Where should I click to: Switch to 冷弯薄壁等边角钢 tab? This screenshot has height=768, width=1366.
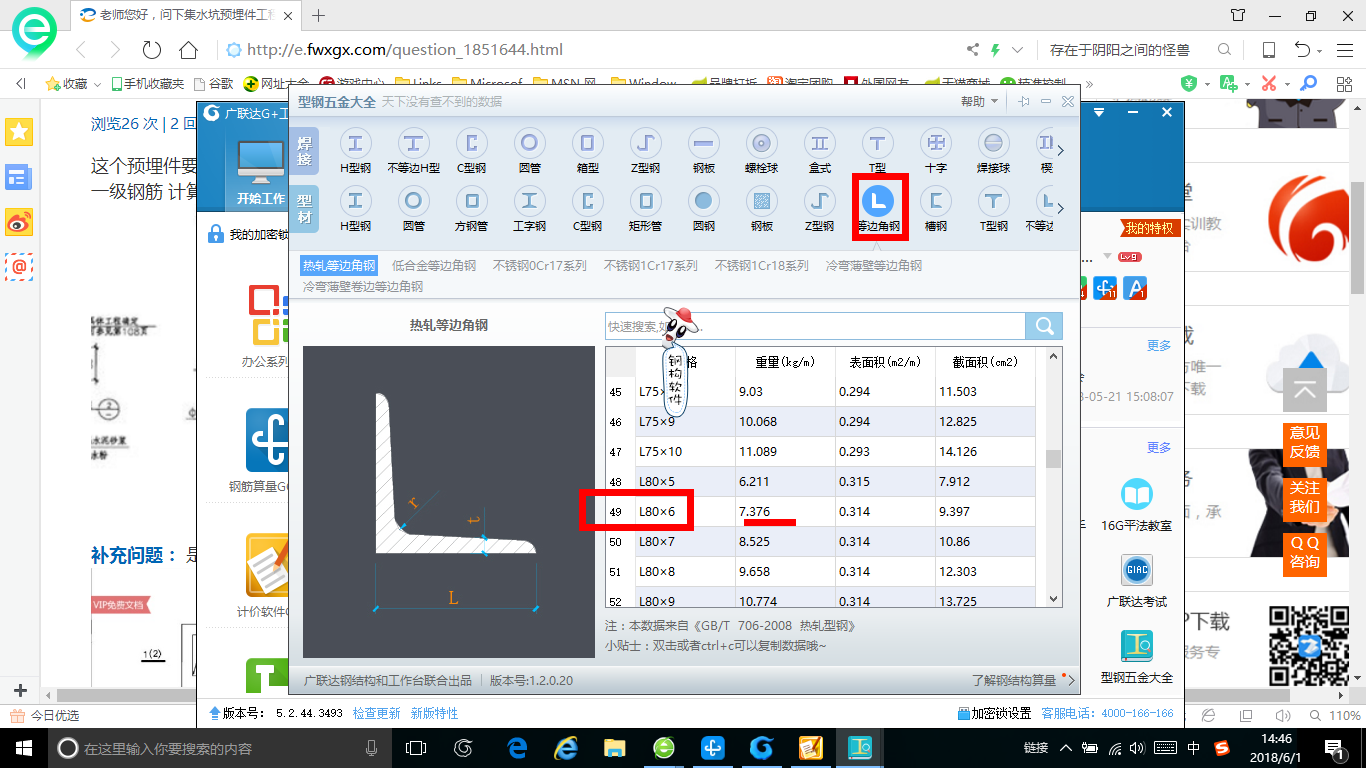pos(874,265)
